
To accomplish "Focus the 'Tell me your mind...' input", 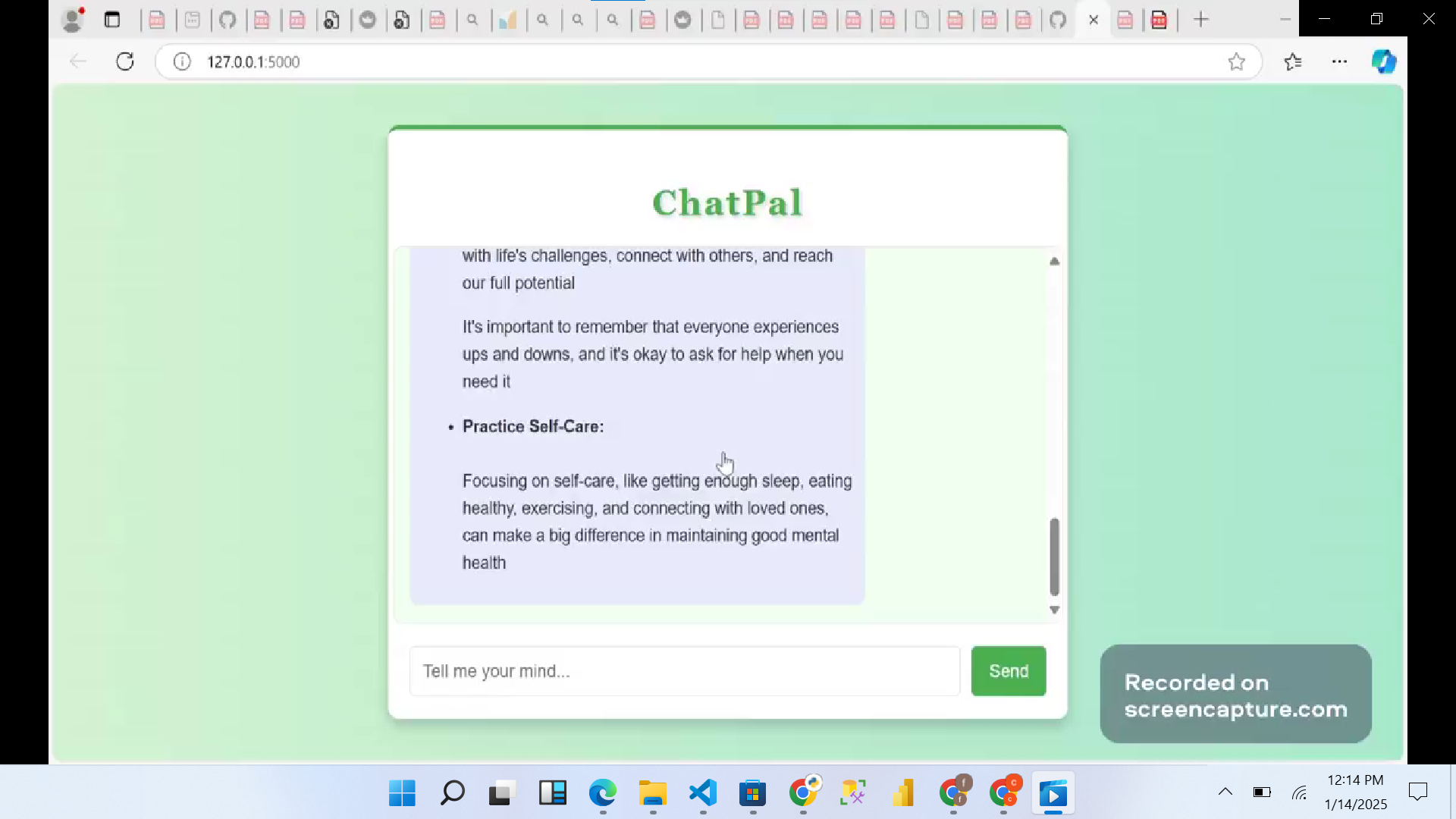I will (x=684, y=671).
